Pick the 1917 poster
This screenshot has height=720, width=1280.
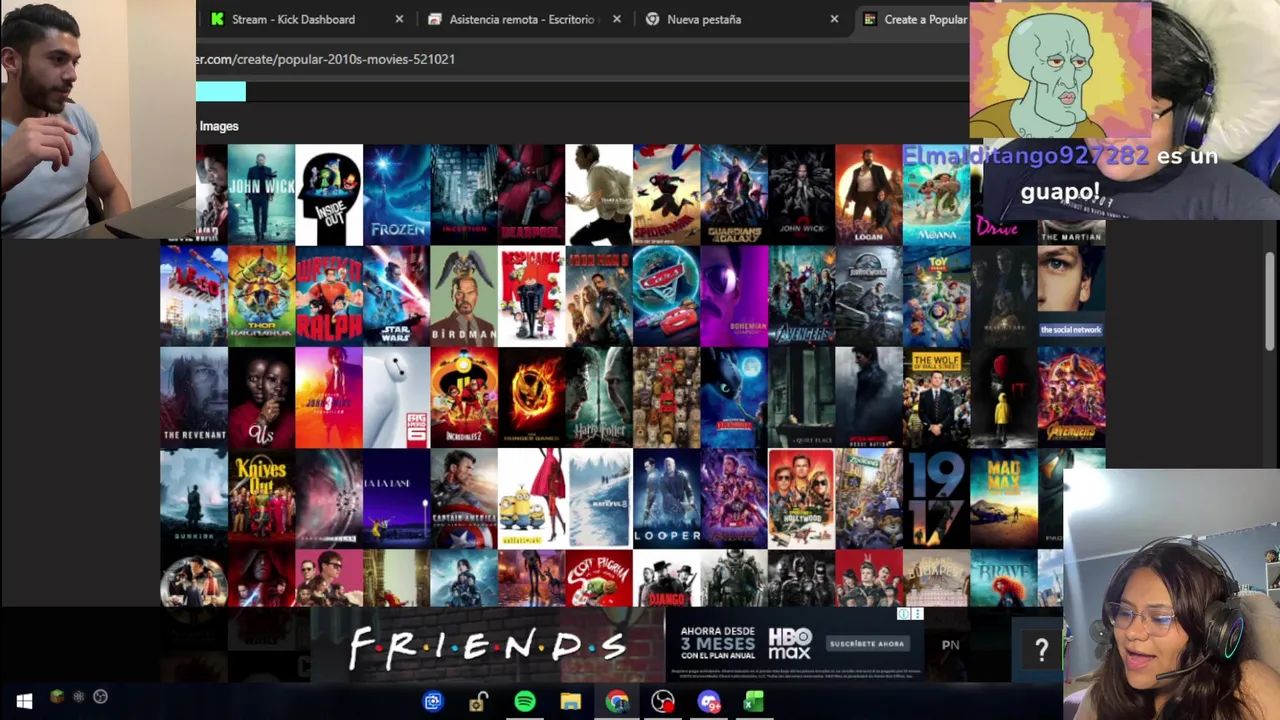[936, 498]
